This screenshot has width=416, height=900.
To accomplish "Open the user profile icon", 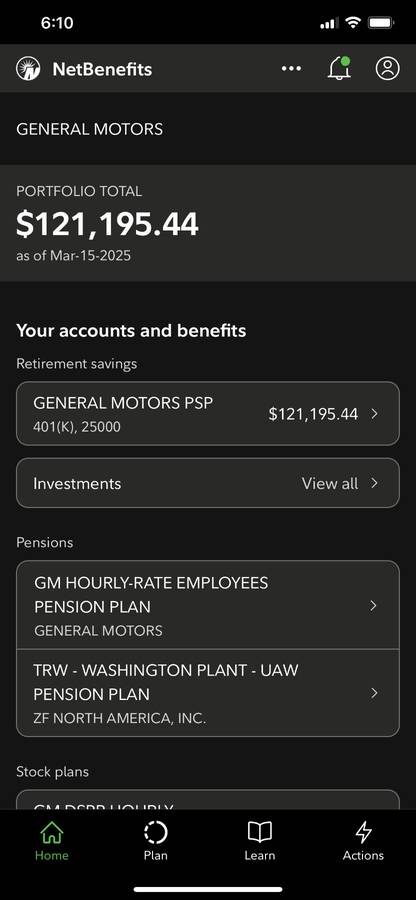I will click(x=388, y=69).
